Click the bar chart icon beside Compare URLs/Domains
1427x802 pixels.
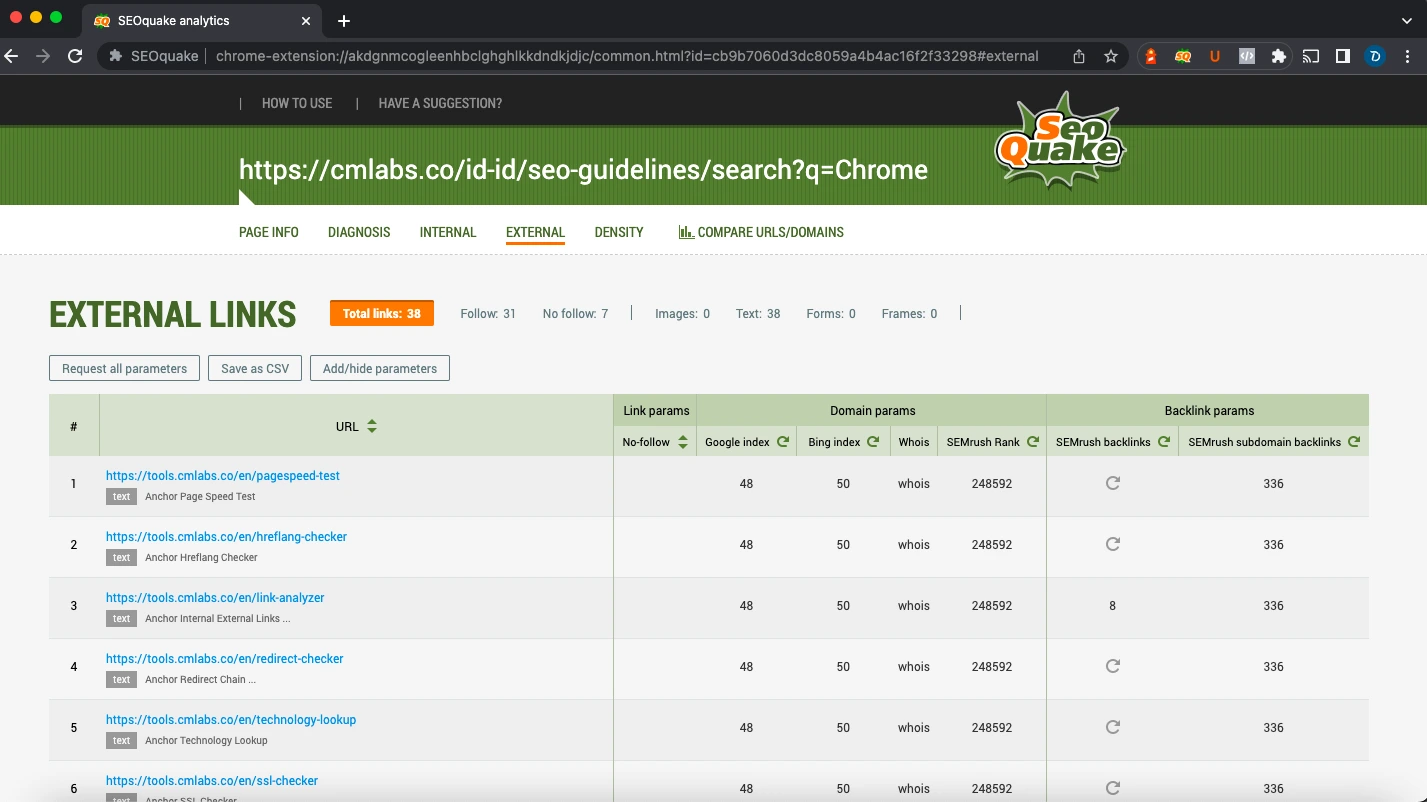tap(686, 231)
